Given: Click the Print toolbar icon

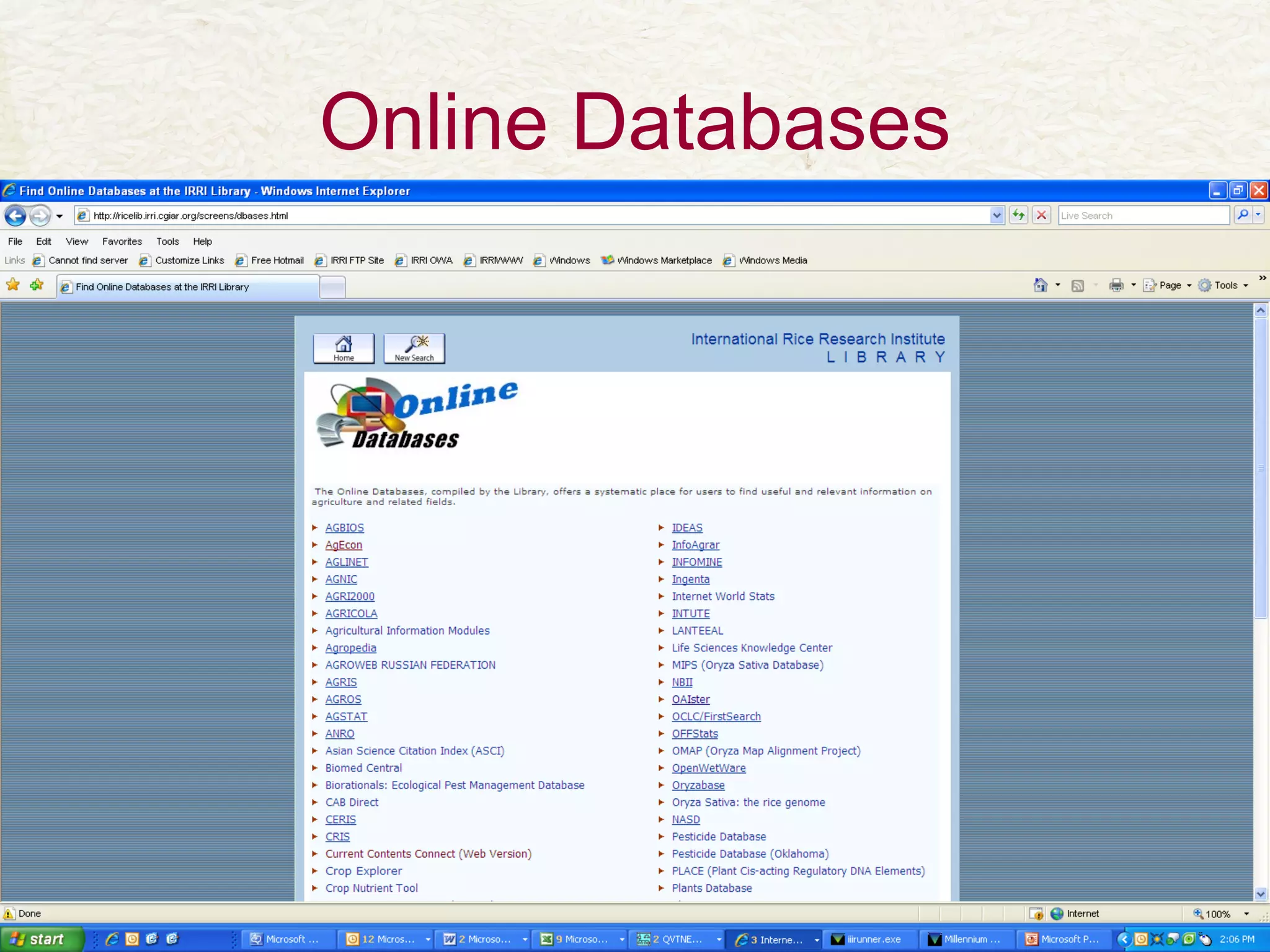Looking at the screenshot, I should [1116, 285].
